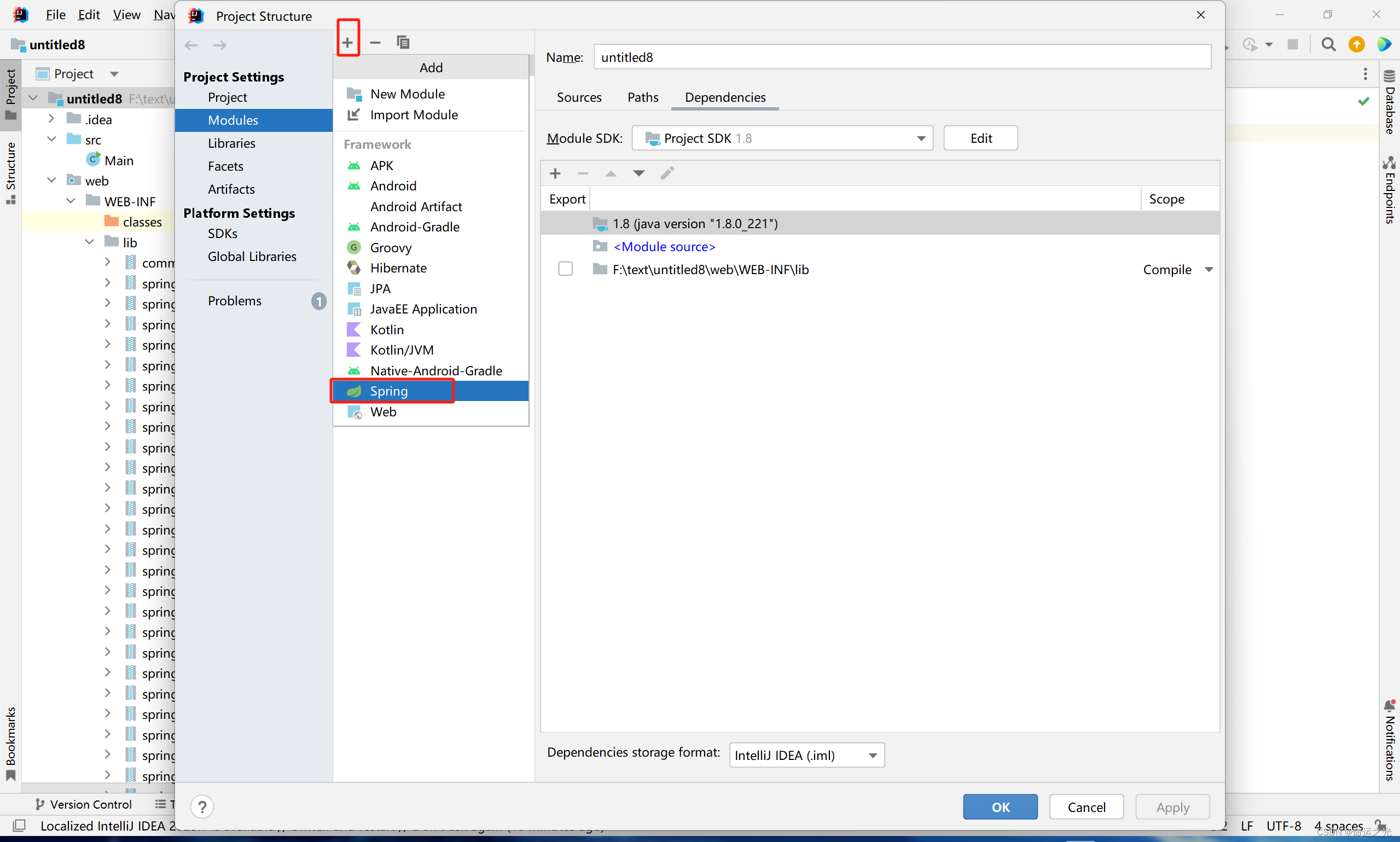
Task: Move dependency up with the up arrow
Action: (611, 173)
